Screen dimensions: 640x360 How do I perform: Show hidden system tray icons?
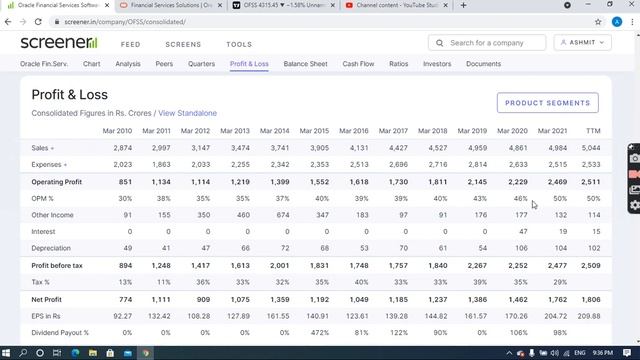[x=509, y=353]
